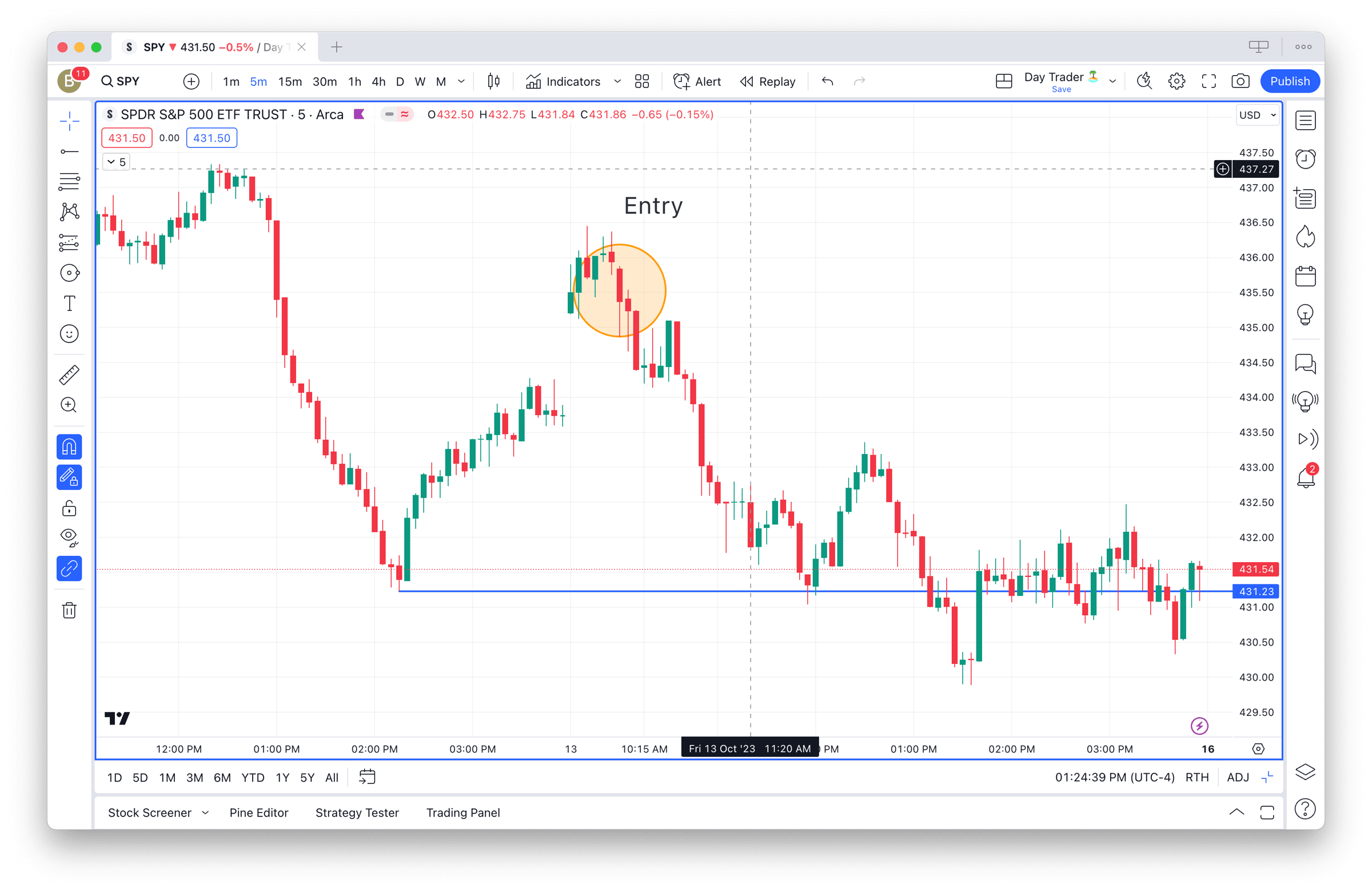This screenshot has height=892, width=1372.
Task: Expand the bottom panel with the chevron-up
Action: tap(1236, 812)
